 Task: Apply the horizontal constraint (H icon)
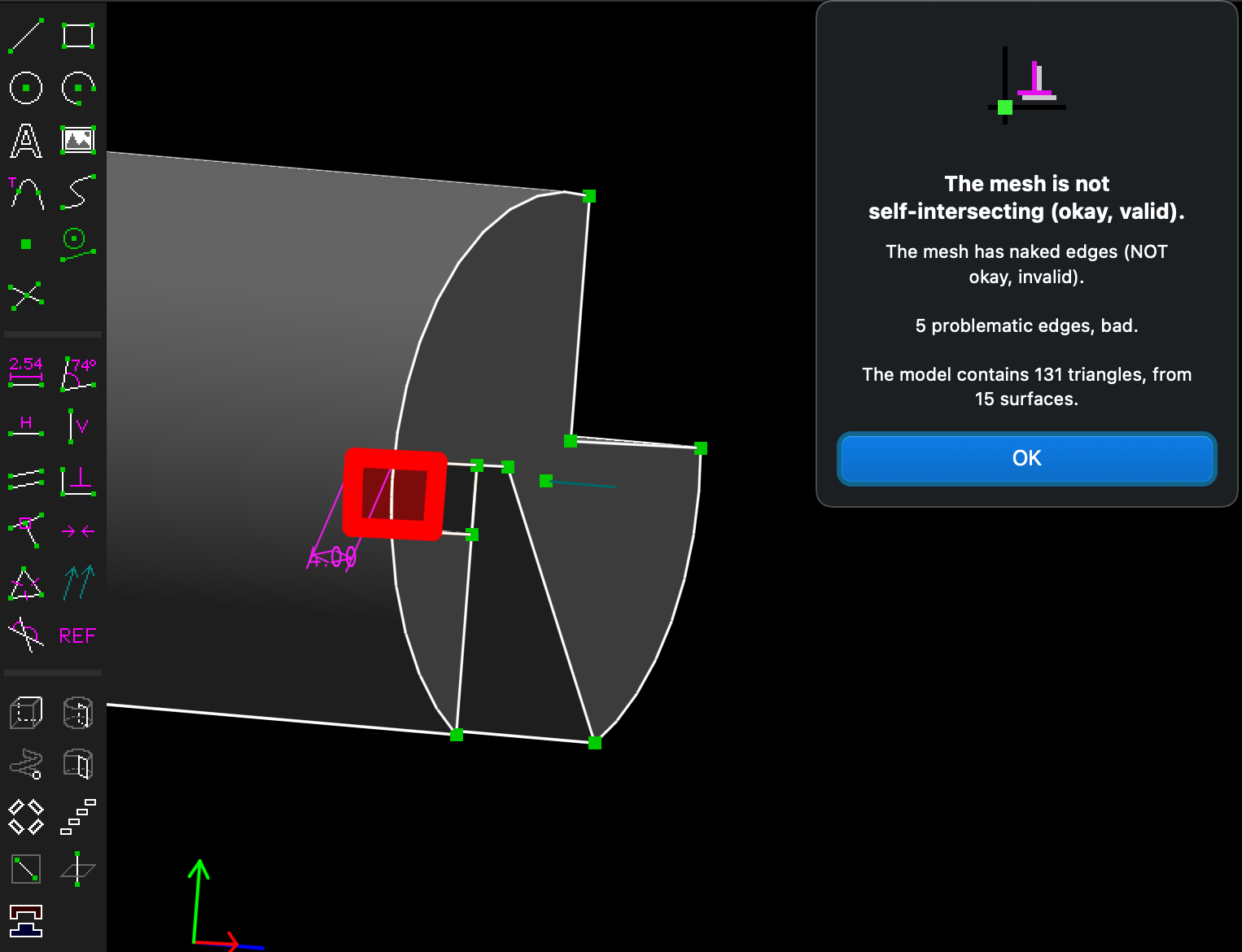[25, 426]
